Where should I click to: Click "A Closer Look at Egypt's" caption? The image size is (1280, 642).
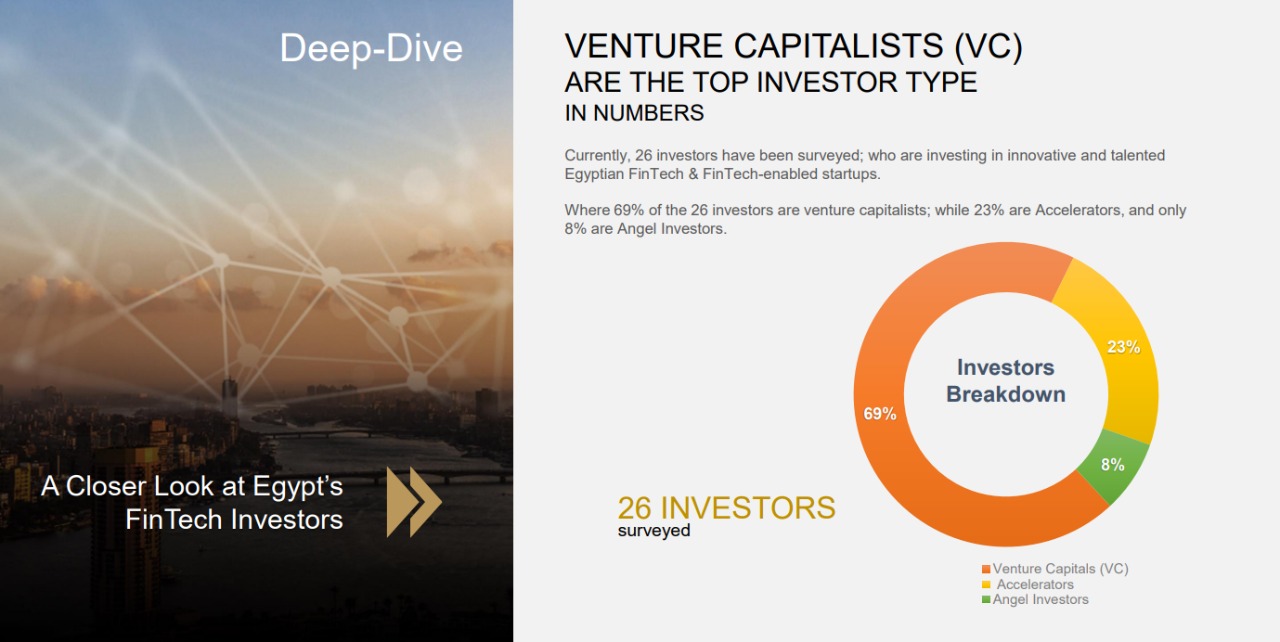(192, 487)
